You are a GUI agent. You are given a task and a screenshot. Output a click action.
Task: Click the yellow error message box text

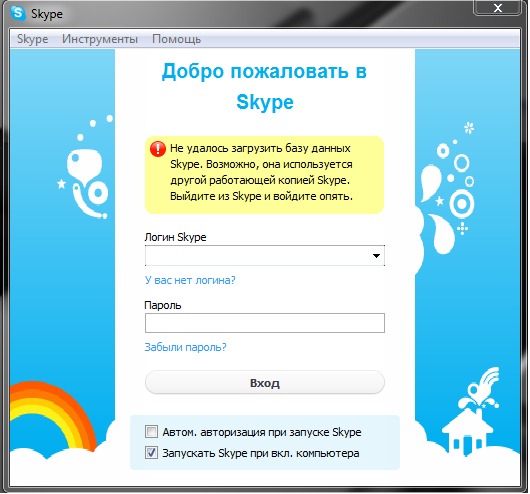pos(261,172)
